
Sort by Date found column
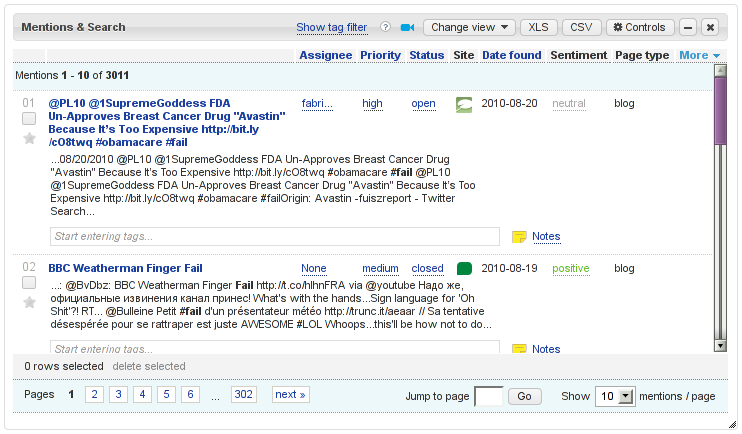pos(512,55)
